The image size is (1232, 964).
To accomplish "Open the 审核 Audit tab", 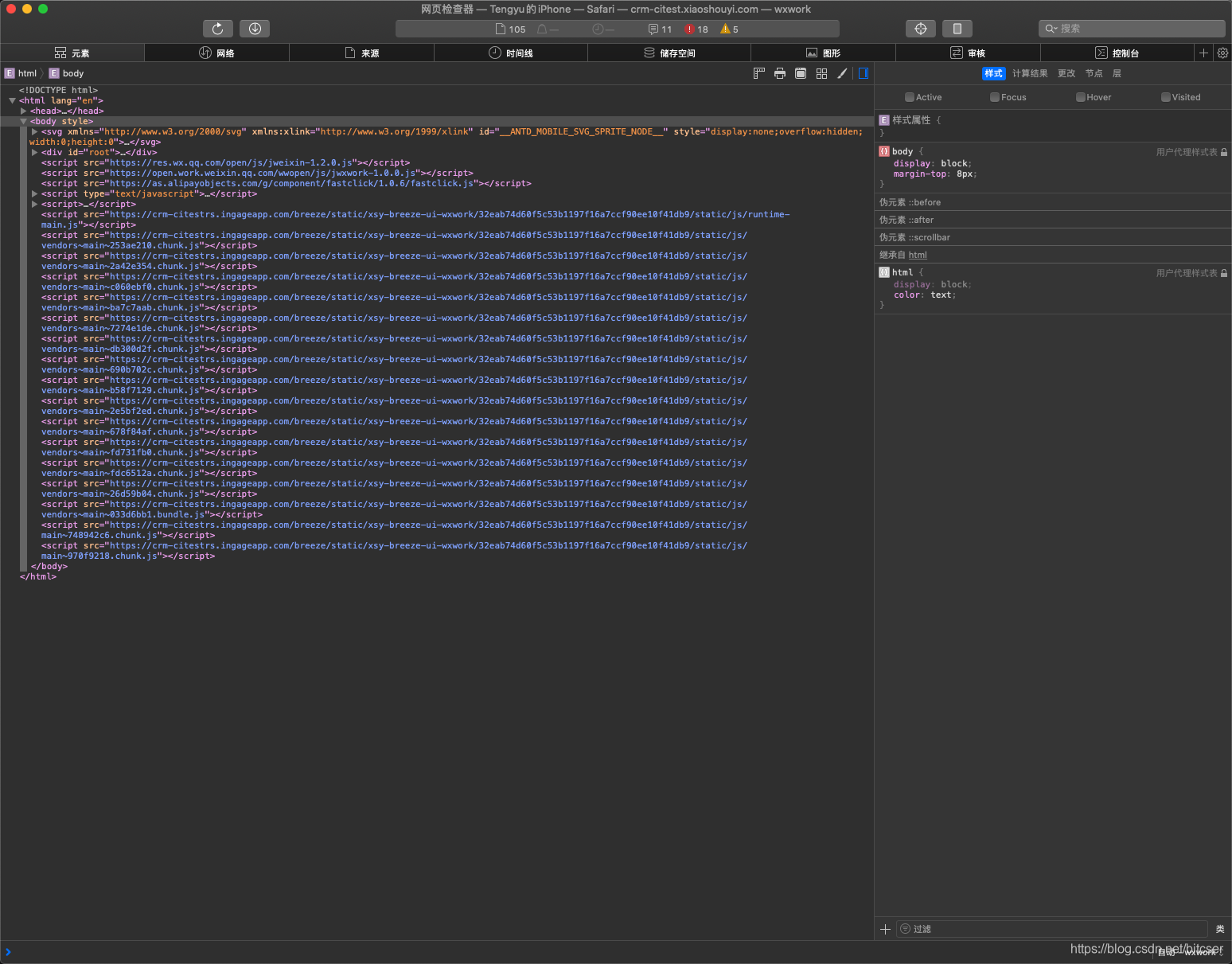I will point(968,53).
